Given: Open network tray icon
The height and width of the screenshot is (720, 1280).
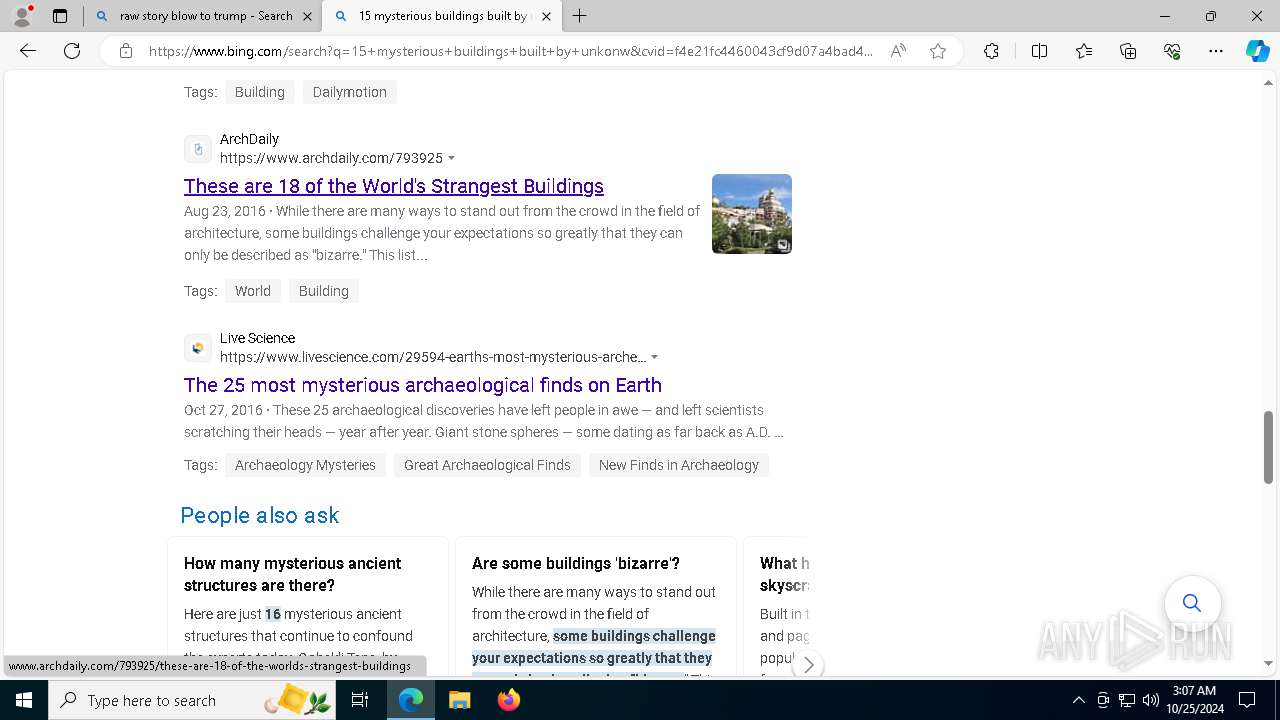Looking at the screenshot, I should [x=1127, y=700].
